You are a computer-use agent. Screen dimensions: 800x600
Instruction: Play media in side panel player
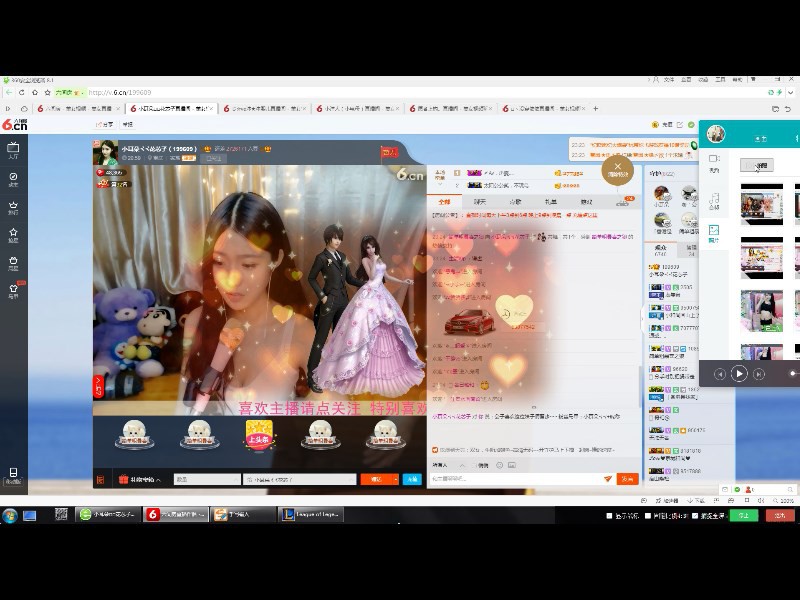(x=739, y=373)
